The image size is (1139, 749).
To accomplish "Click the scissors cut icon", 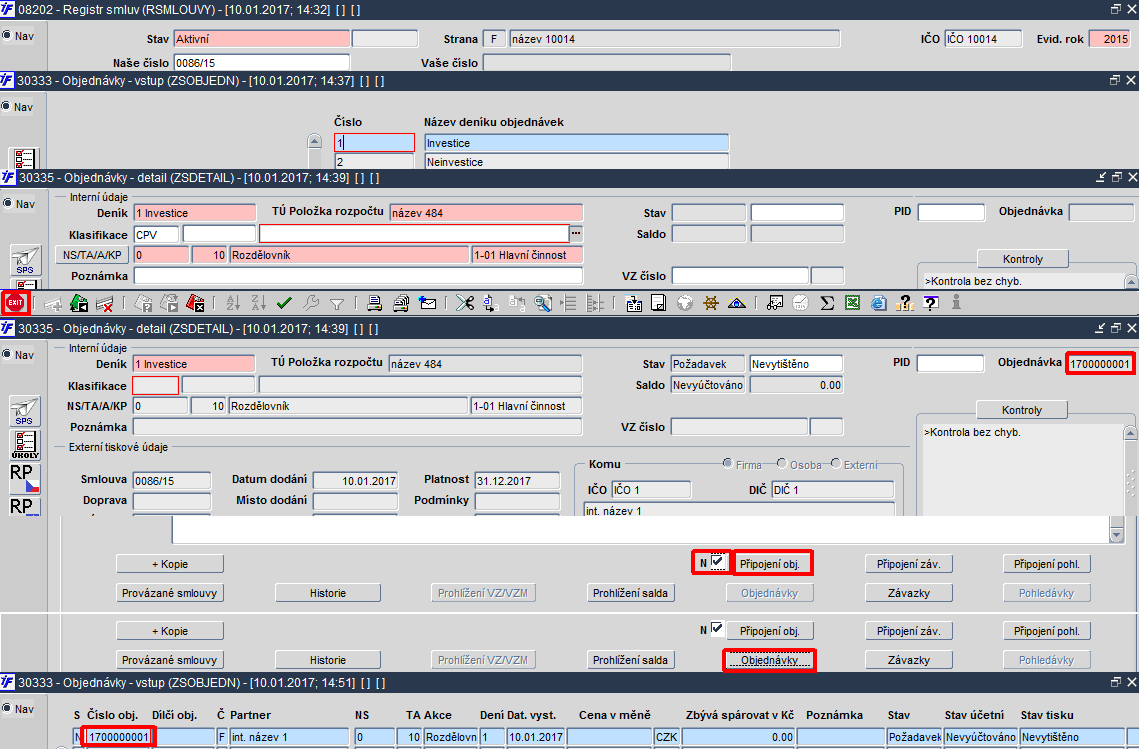I will [465, 303].
